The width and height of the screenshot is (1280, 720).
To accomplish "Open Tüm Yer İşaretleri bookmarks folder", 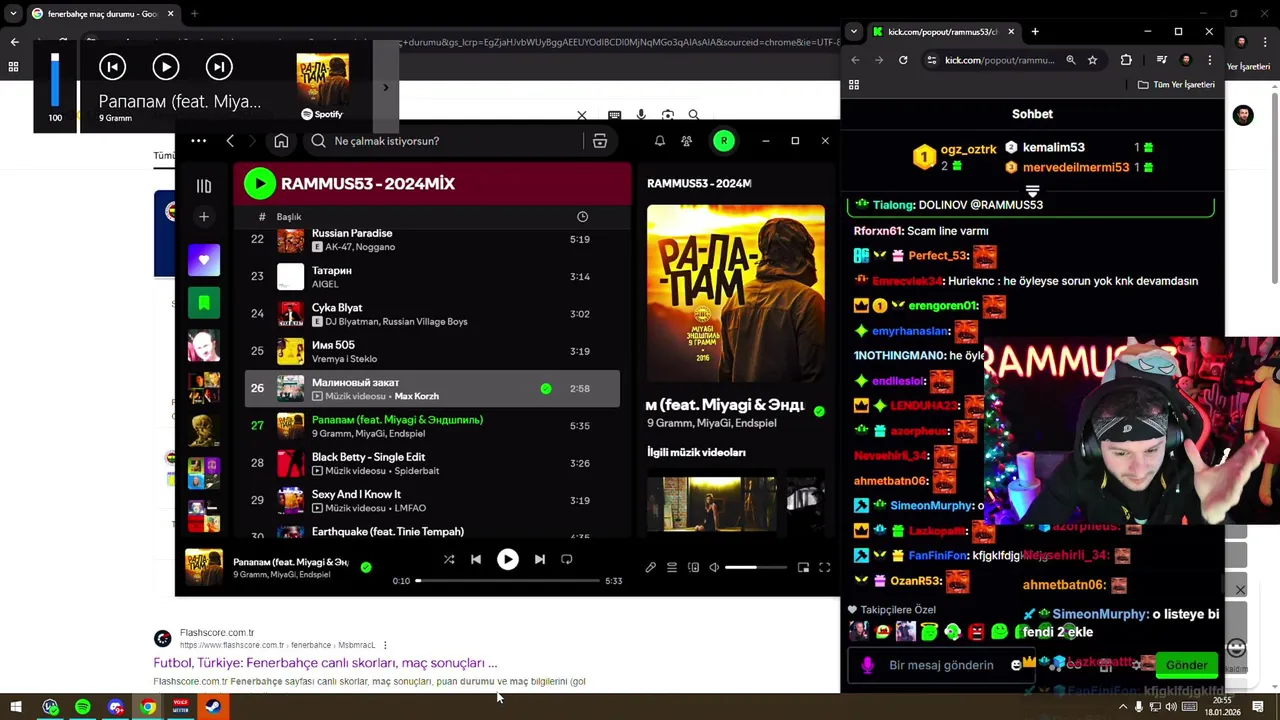I will click(x=1176, y=85).
